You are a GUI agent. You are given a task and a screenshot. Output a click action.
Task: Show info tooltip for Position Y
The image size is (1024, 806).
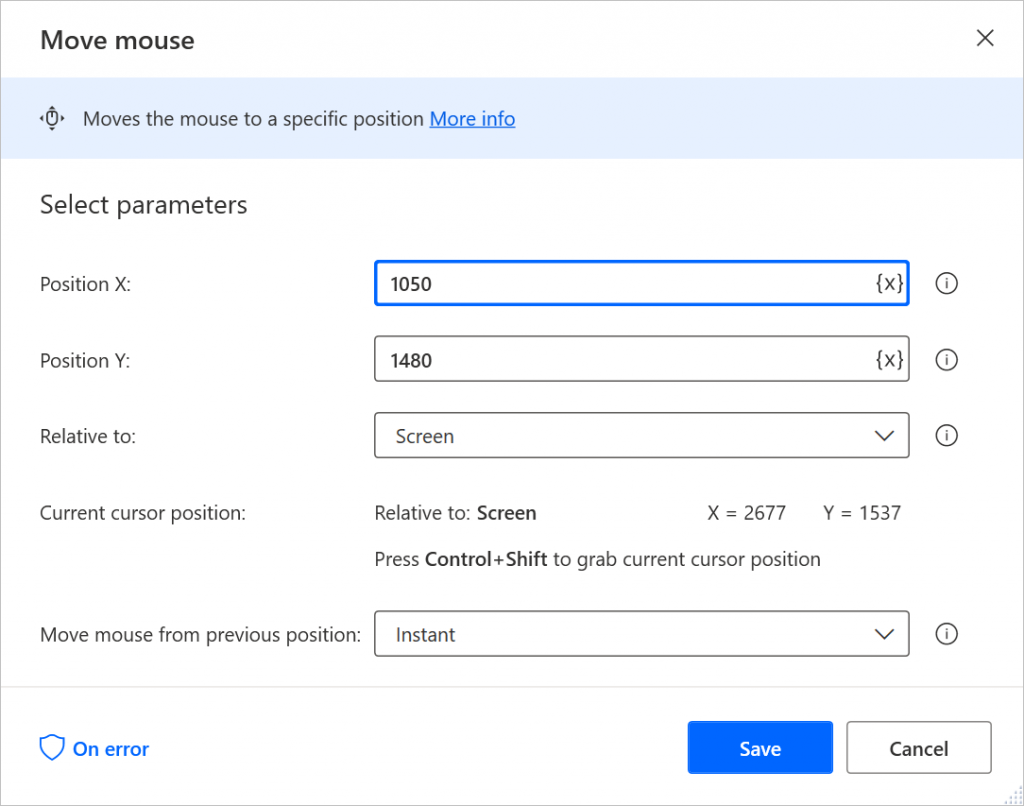point(946,360)
